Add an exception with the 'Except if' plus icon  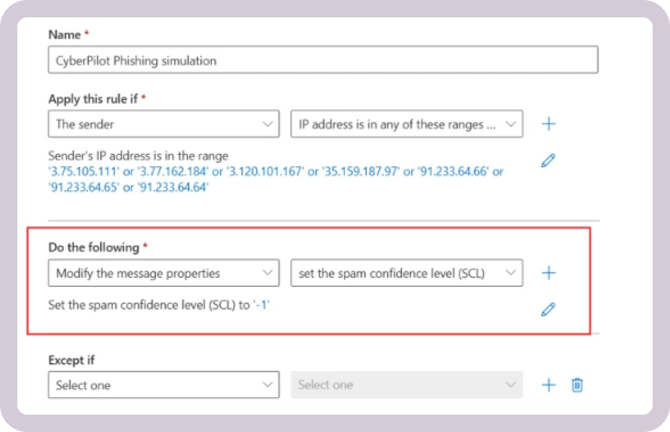548,384
